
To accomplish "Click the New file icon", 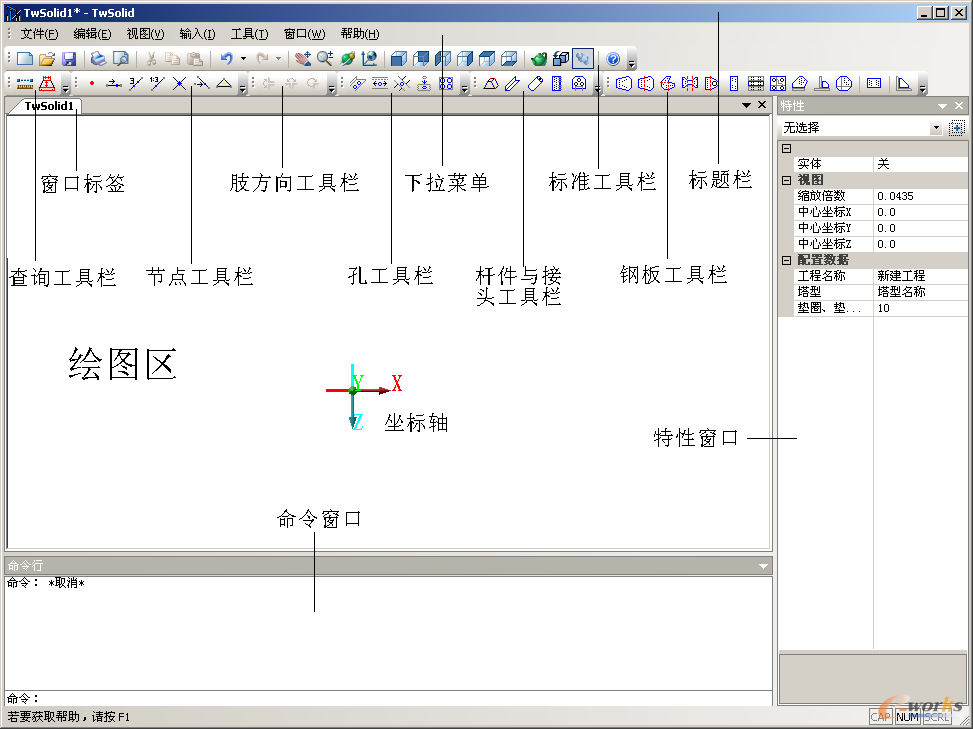I will tap(25, 59).
